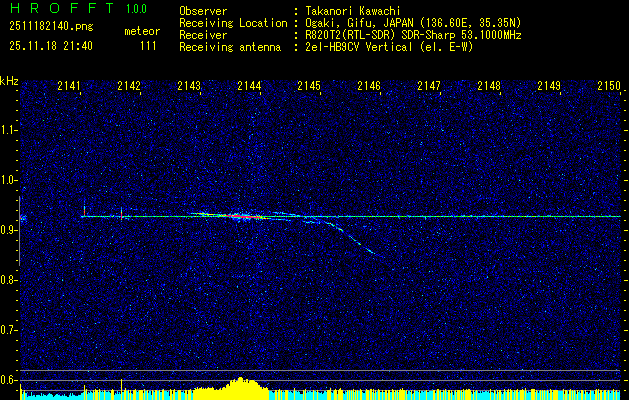The width and height of the screenshot is (629, 400).
Task: Click time marker 2143
Action: 189,86
